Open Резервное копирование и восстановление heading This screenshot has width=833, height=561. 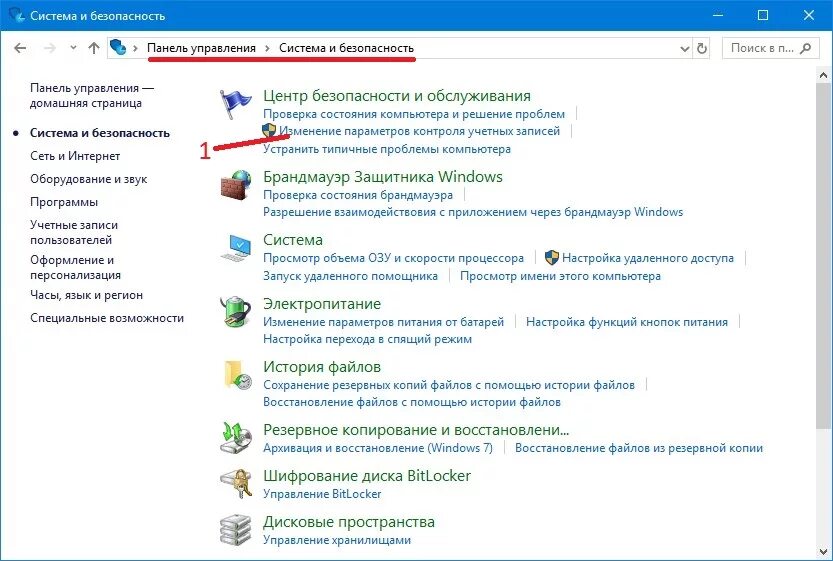pos(416,429)
